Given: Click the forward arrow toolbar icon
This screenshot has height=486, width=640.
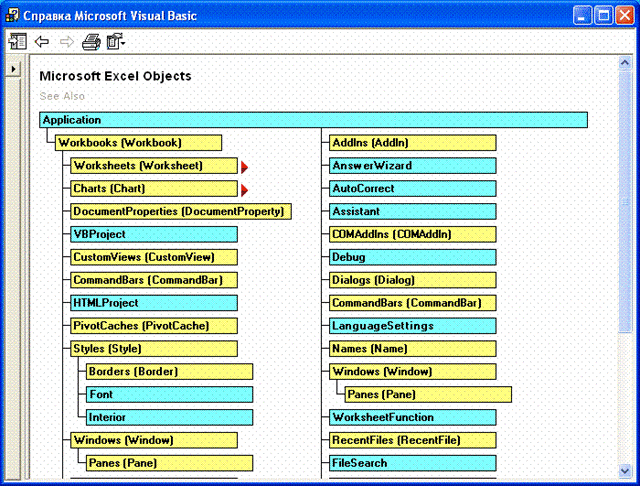Looking at the screenshot, I should point(67,42).
